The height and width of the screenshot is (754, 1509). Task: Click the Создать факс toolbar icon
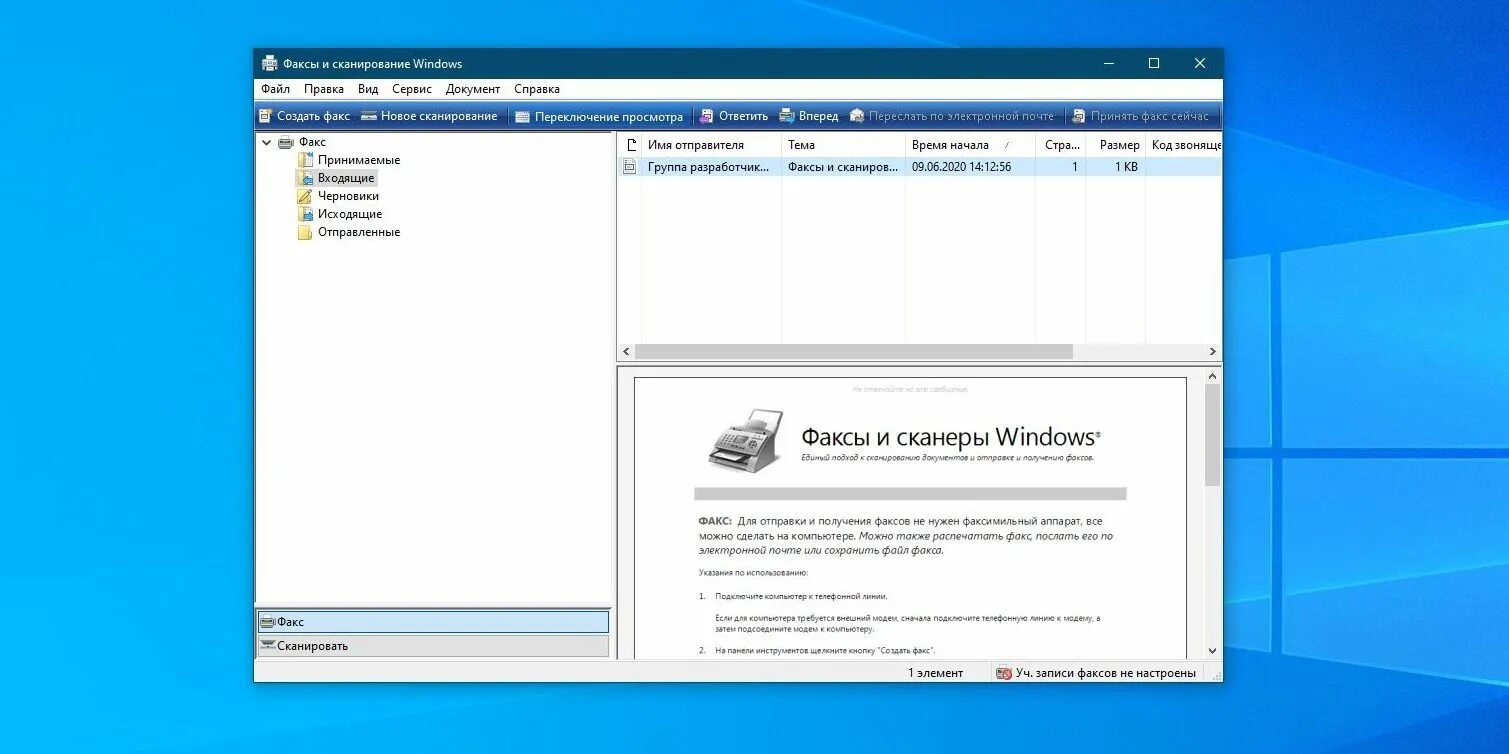(266, 116)
